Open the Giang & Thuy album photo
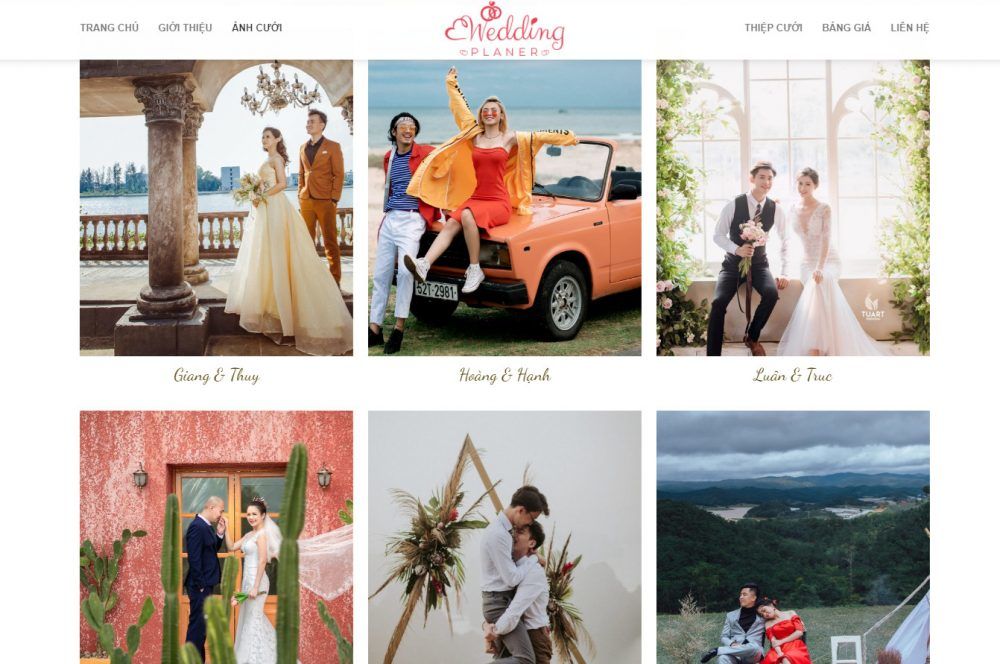1000x664 pixels. [x=216, y=207]
